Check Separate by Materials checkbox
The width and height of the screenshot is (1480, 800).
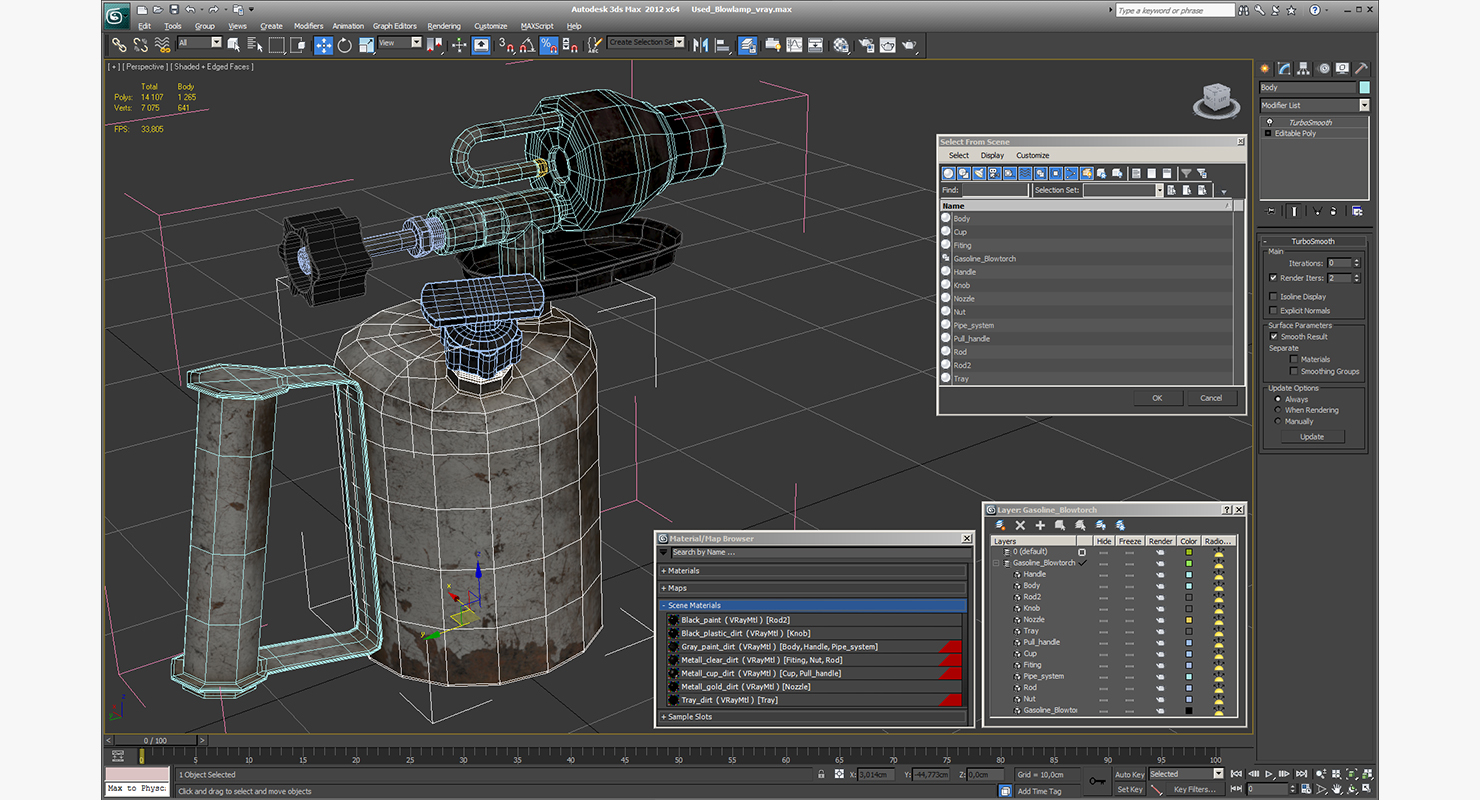pos(1294,360)
